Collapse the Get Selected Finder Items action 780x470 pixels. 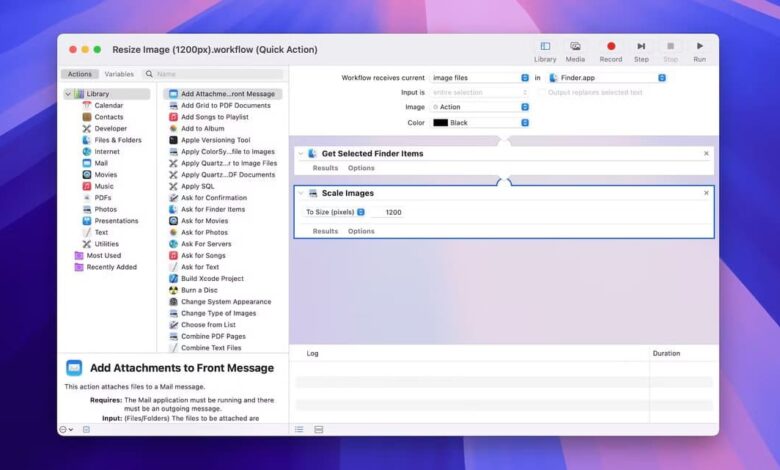tap(301, 154)
